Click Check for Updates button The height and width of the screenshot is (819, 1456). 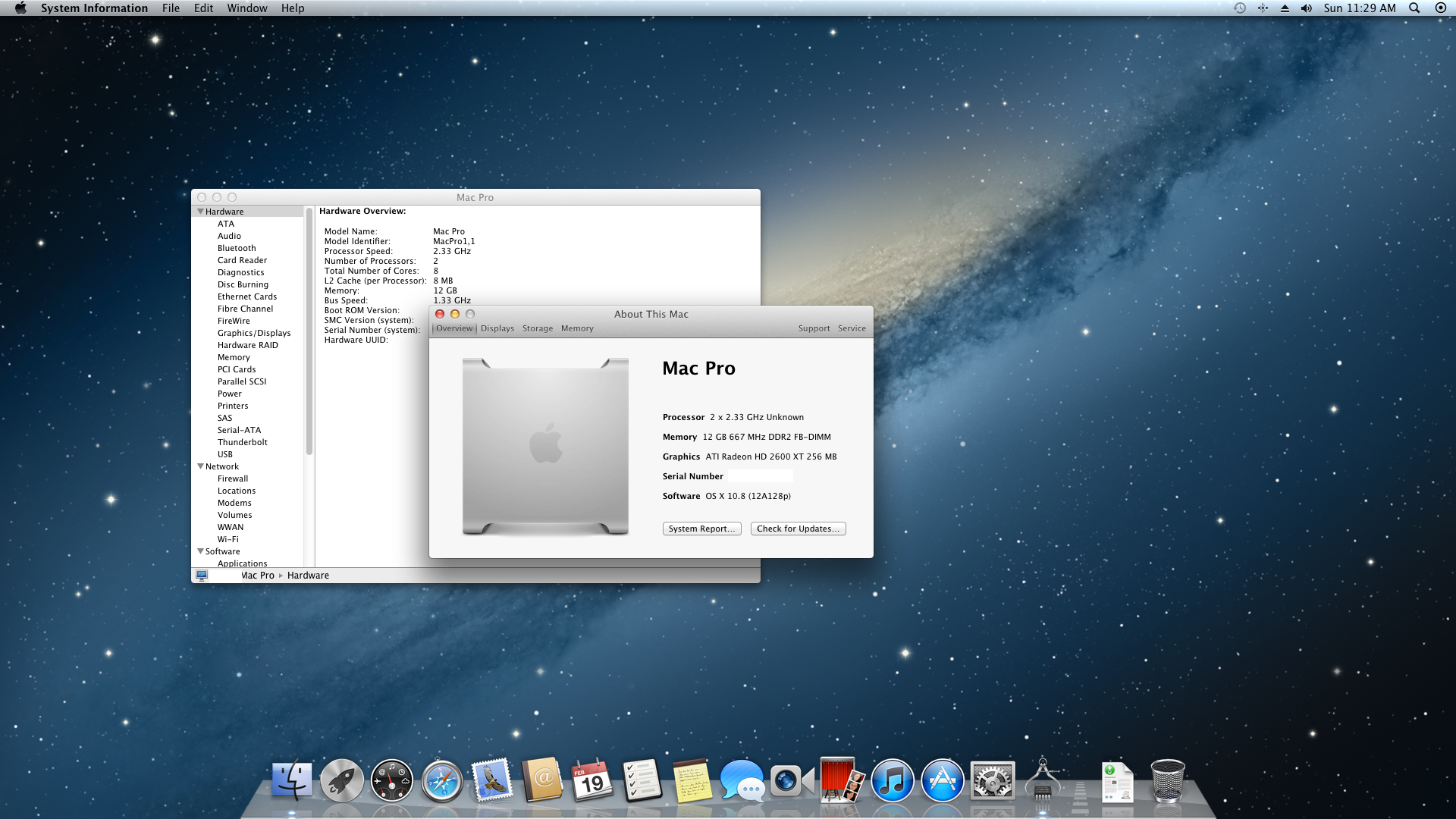click(798, 529)
